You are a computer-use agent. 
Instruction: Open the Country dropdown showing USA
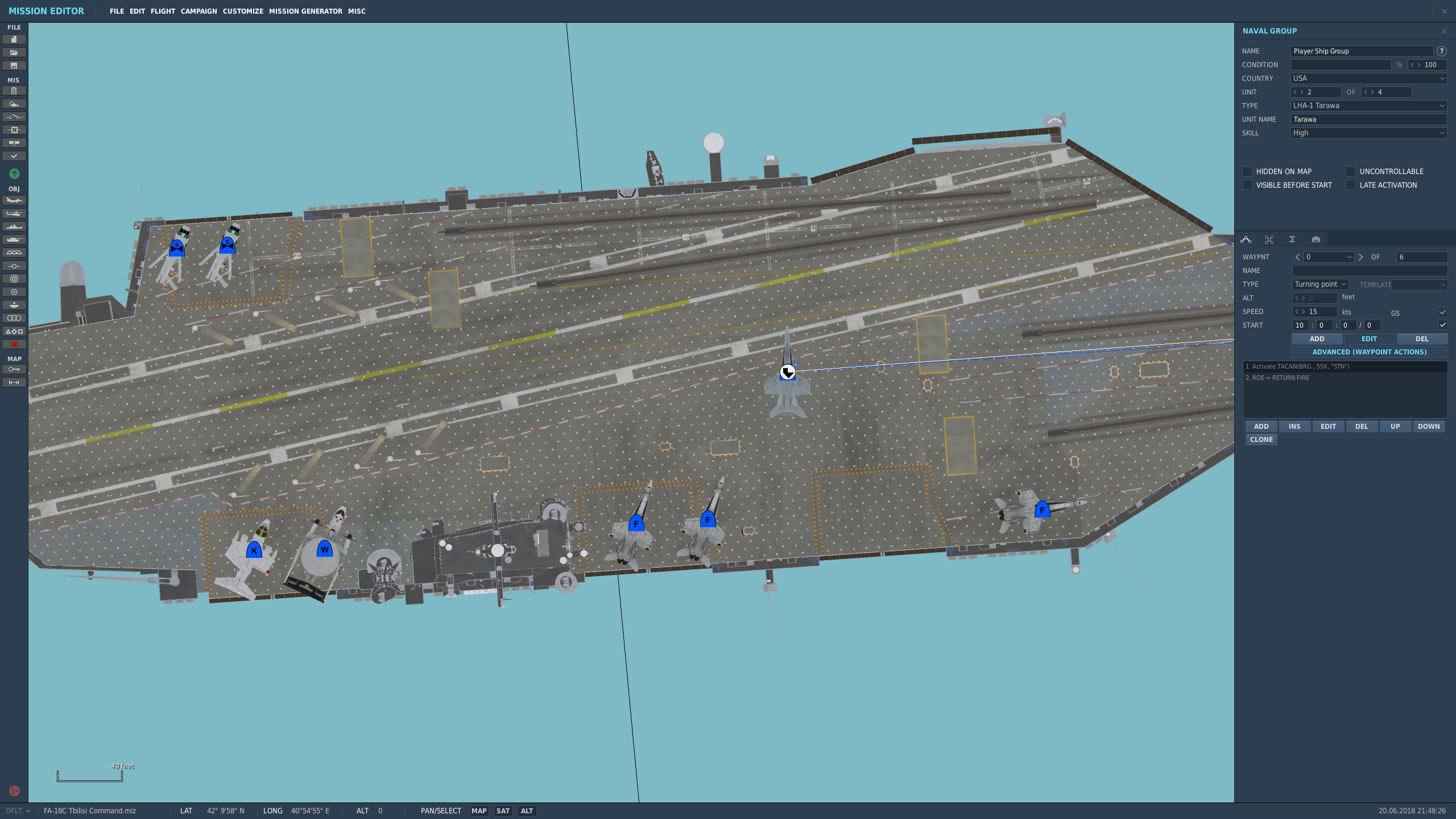pyautogui.click(x=1368, y=78)
